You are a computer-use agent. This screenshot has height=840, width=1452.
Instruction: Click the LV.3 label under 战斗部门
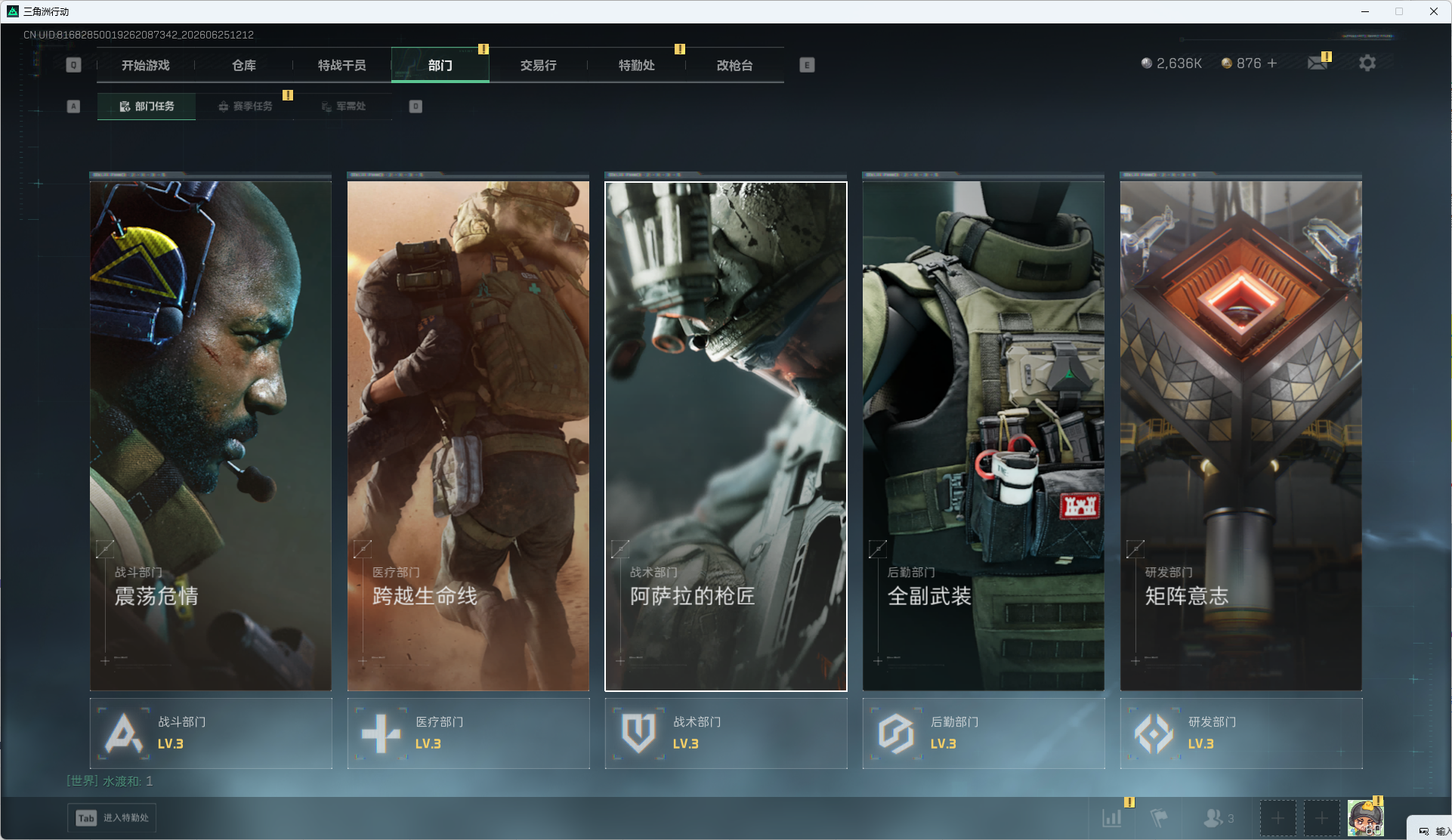(171, 744)
